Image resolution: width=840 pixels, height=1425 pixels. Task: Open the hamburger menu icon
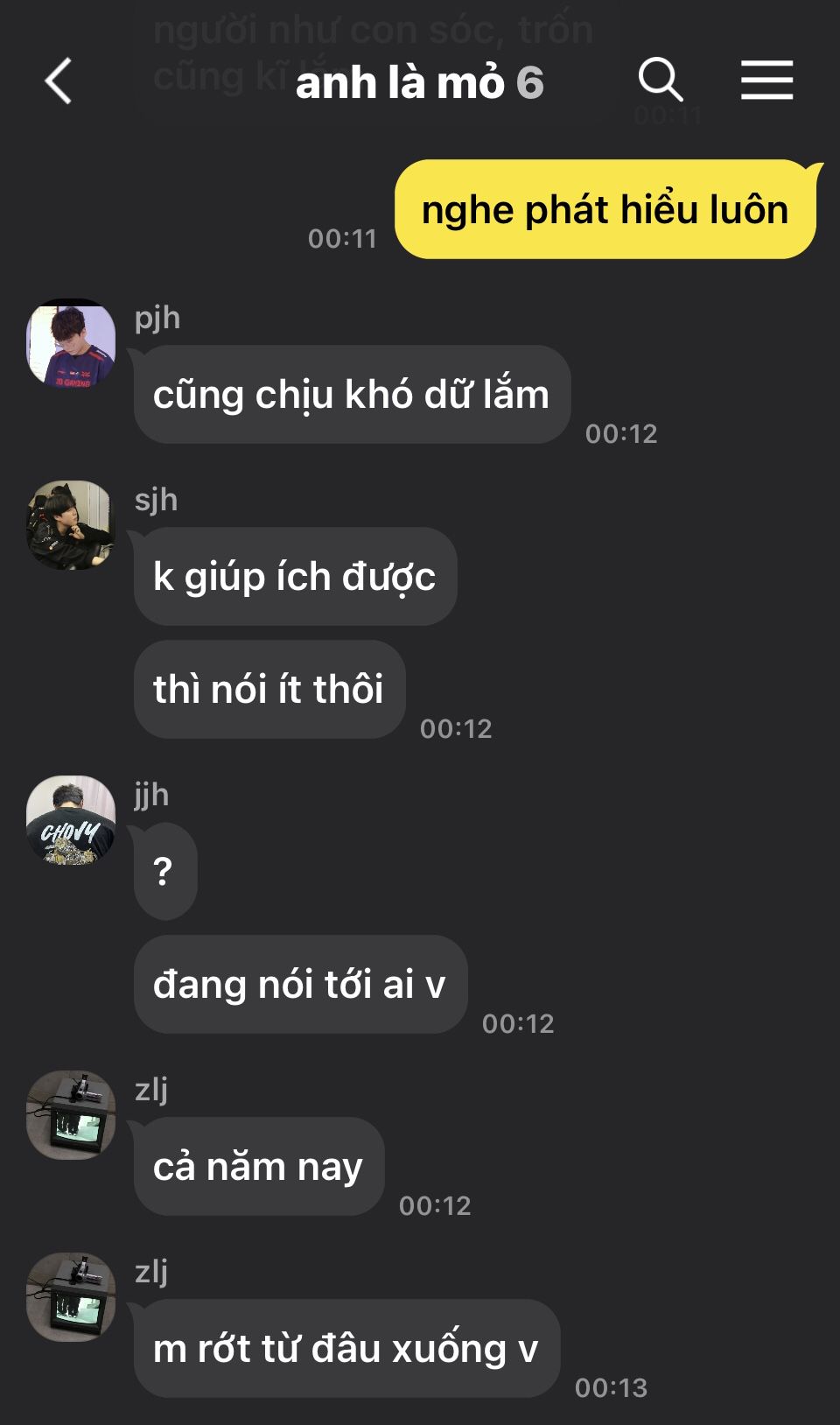[767, 81]
